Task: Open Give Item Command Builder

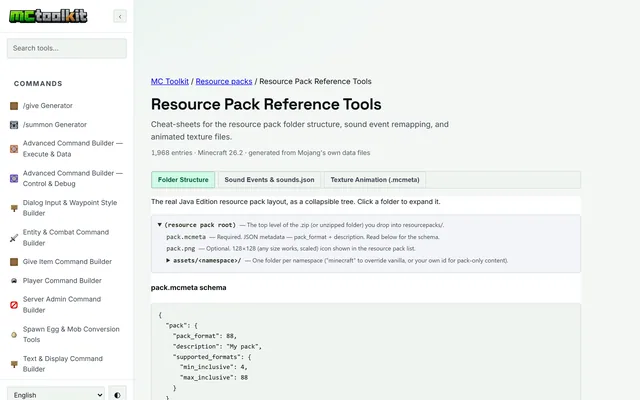Action: [x=67, y=262]
